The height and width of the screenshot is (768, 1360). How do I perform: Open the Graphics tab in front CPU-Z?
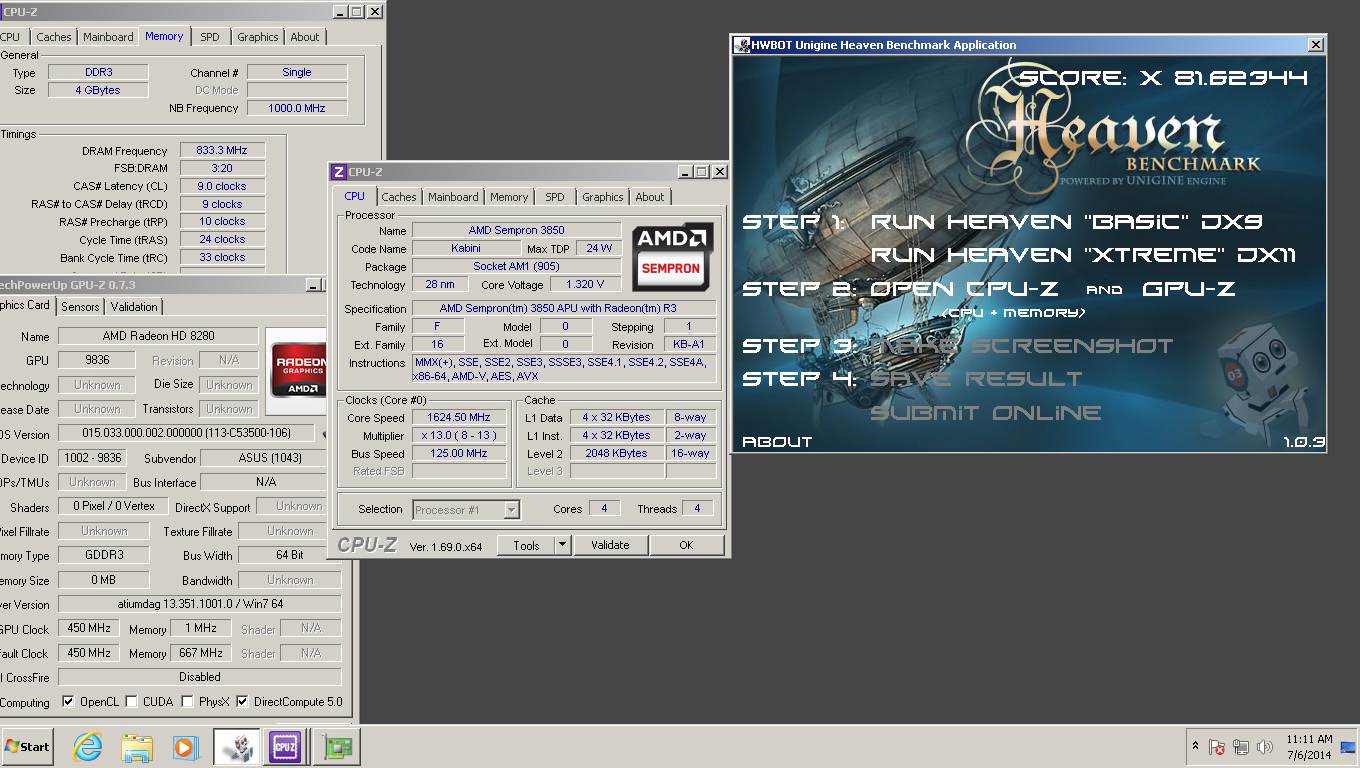click(603, 197)
